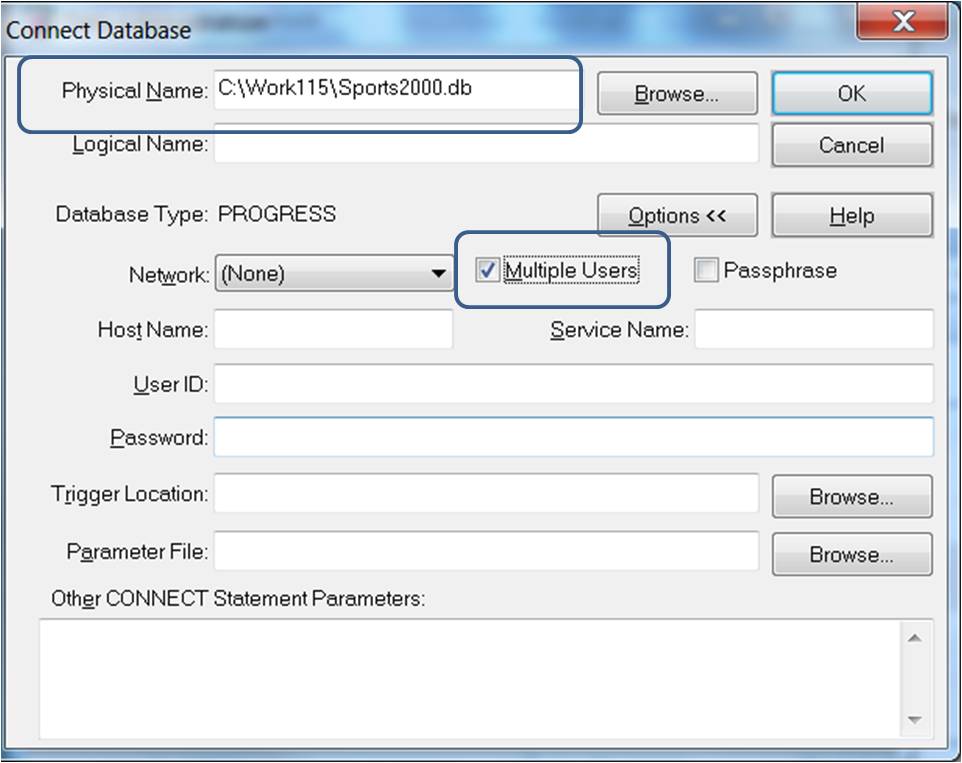Click the parameters box scroll up arrow

[x=915, y=638]
